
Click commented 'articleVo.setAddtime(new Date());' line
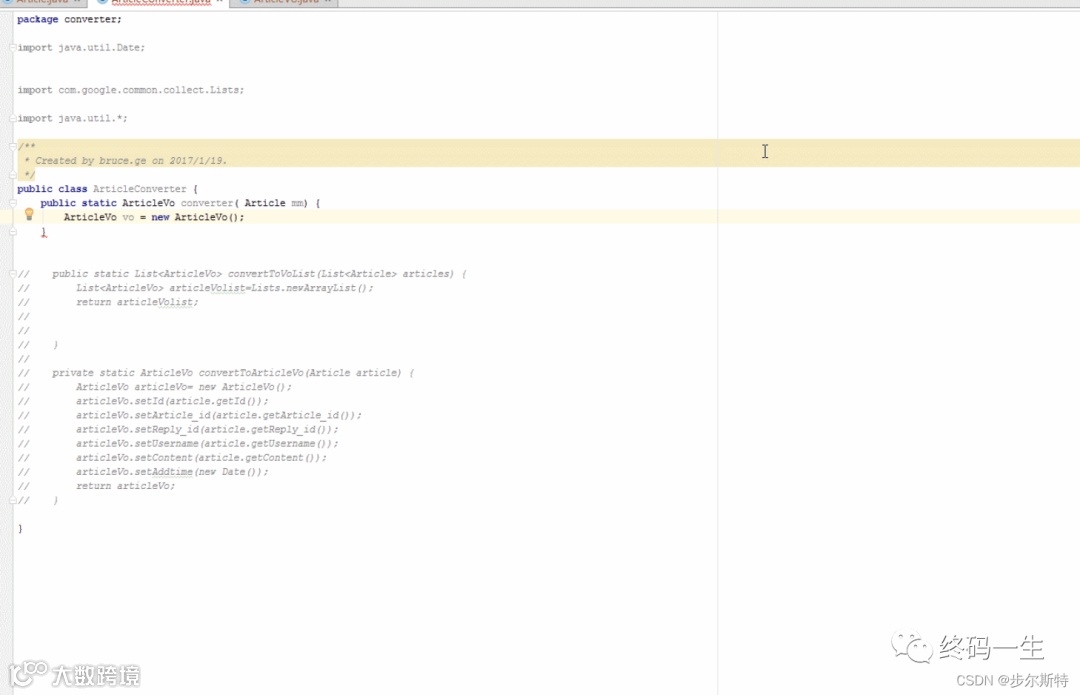click(172, 472)
